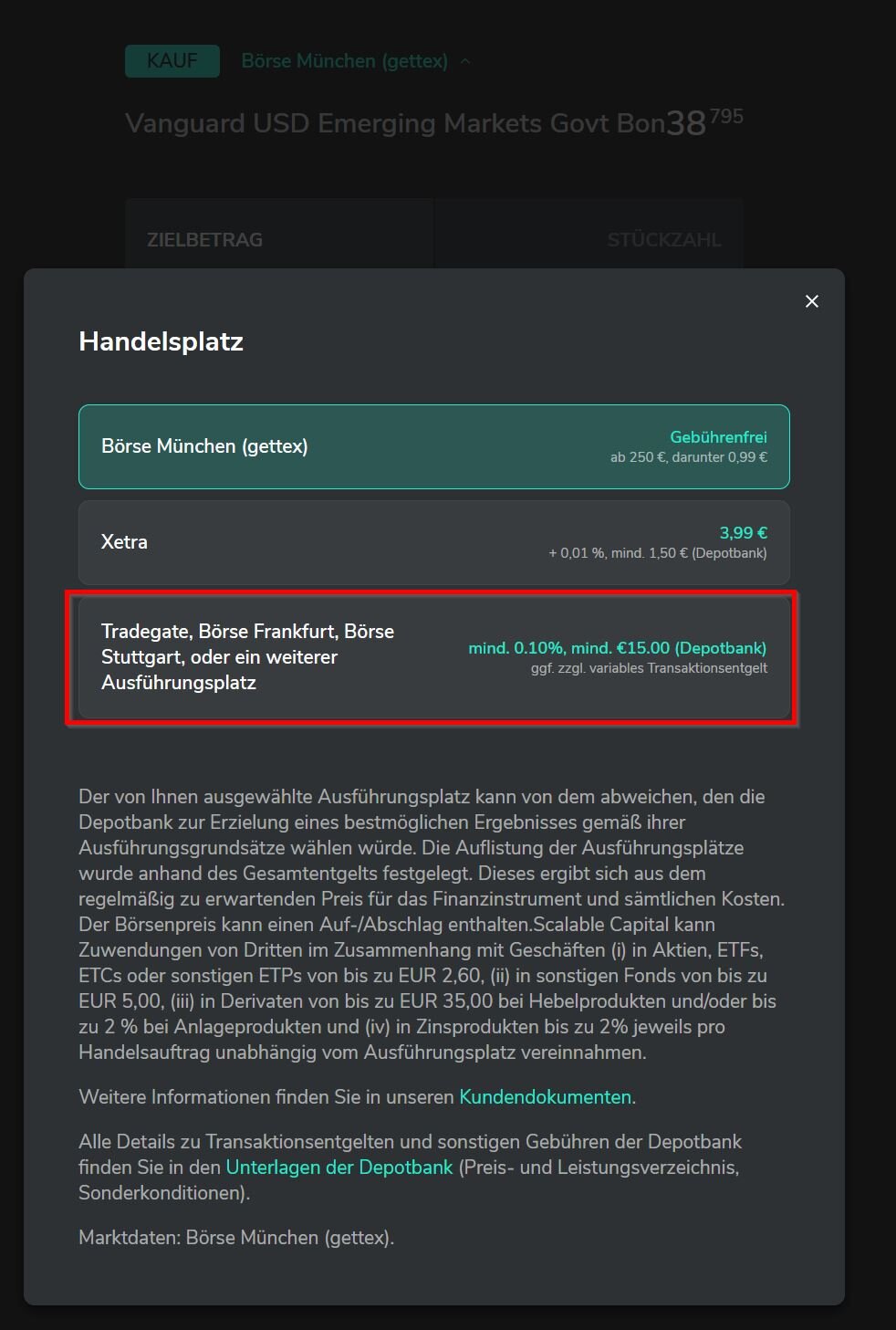This screenshot has height=1330, width=896.
Task: Switch to the STÜCKZAHL tab
Action: click(x=663, y=240)
